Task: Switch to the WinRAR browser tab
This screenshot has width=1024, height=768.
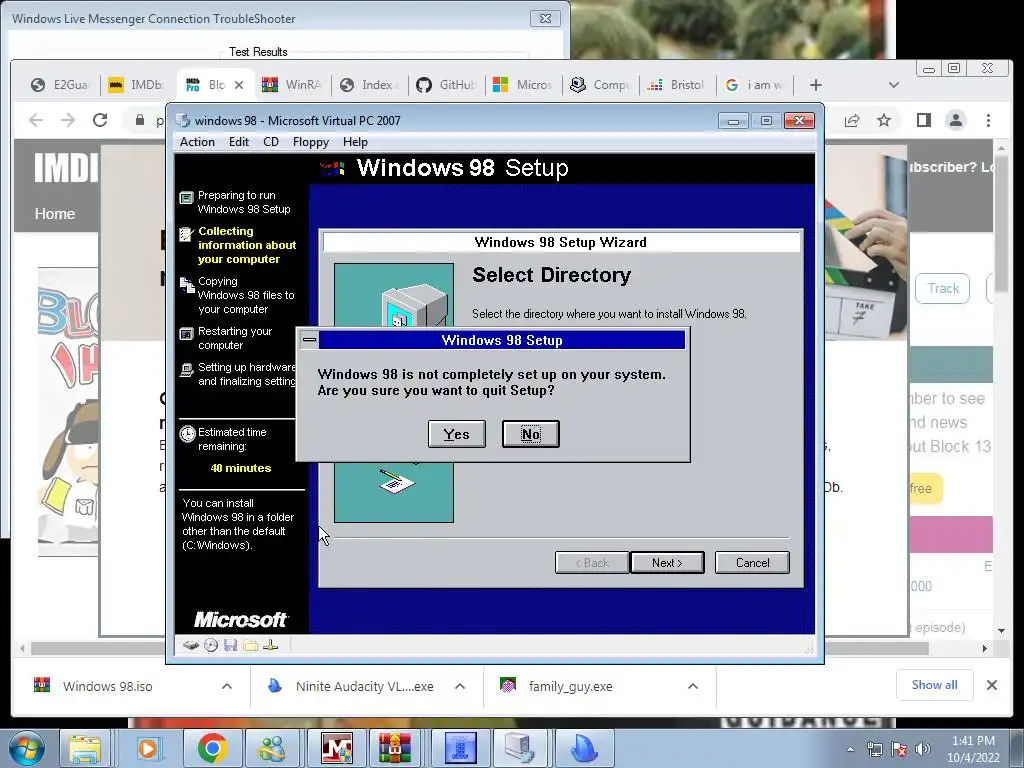Action: click(293, 85)
